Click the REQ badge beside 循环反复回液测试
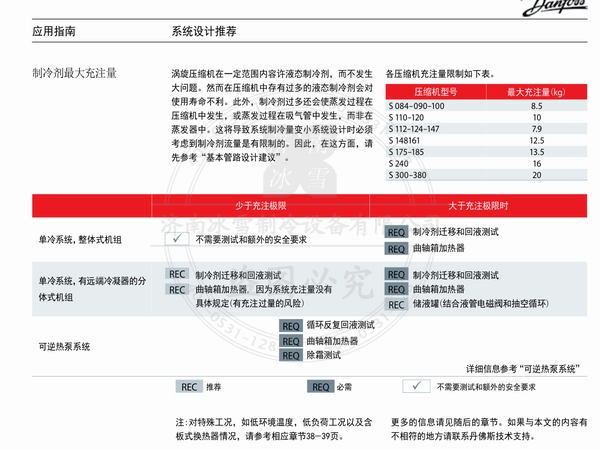The height and width of the screenshot is (450, 600). [x=290, y=326]
